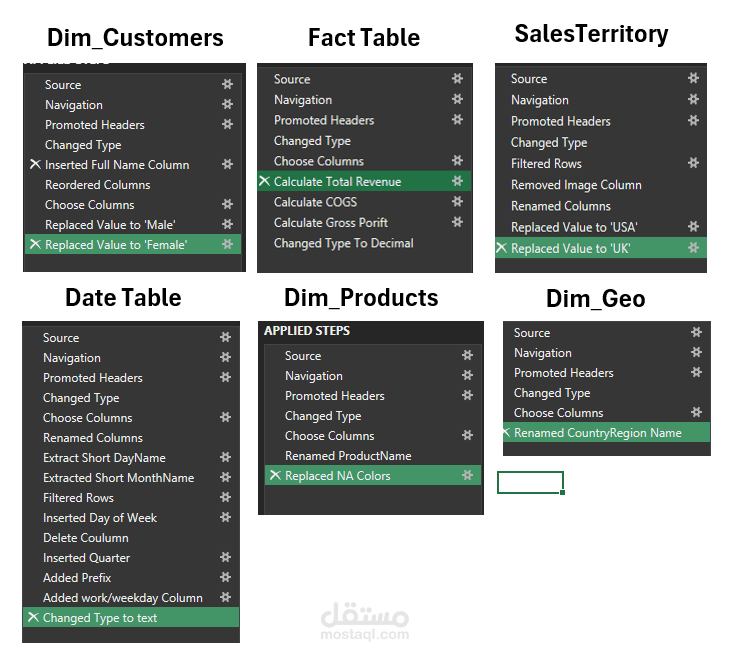
Task: Click X icon beside Inserted Full Name Column
Action: 35,164
